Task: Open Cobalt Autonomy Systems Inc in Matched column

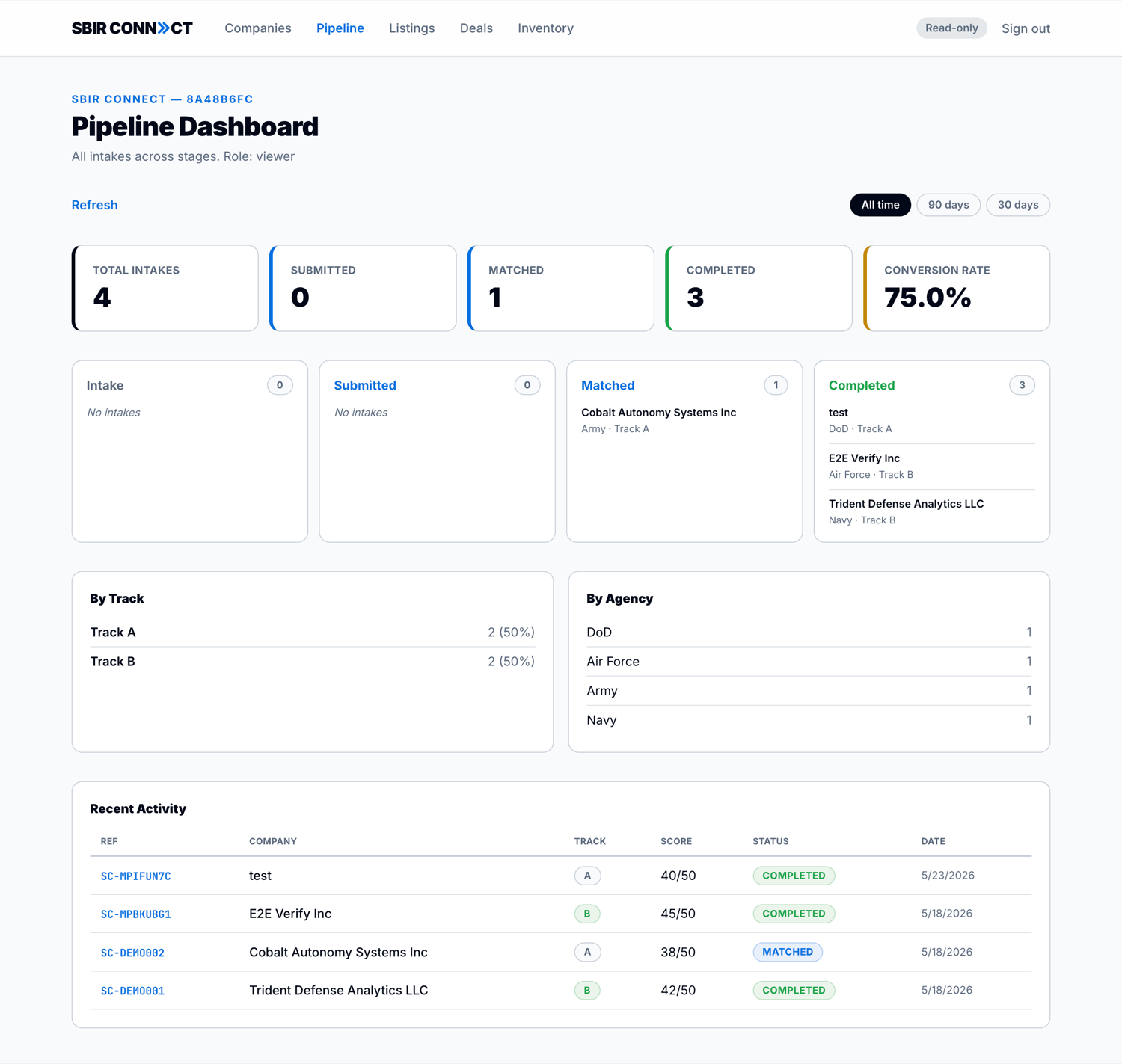Action: pyautogui.click(x=684, y=420)
